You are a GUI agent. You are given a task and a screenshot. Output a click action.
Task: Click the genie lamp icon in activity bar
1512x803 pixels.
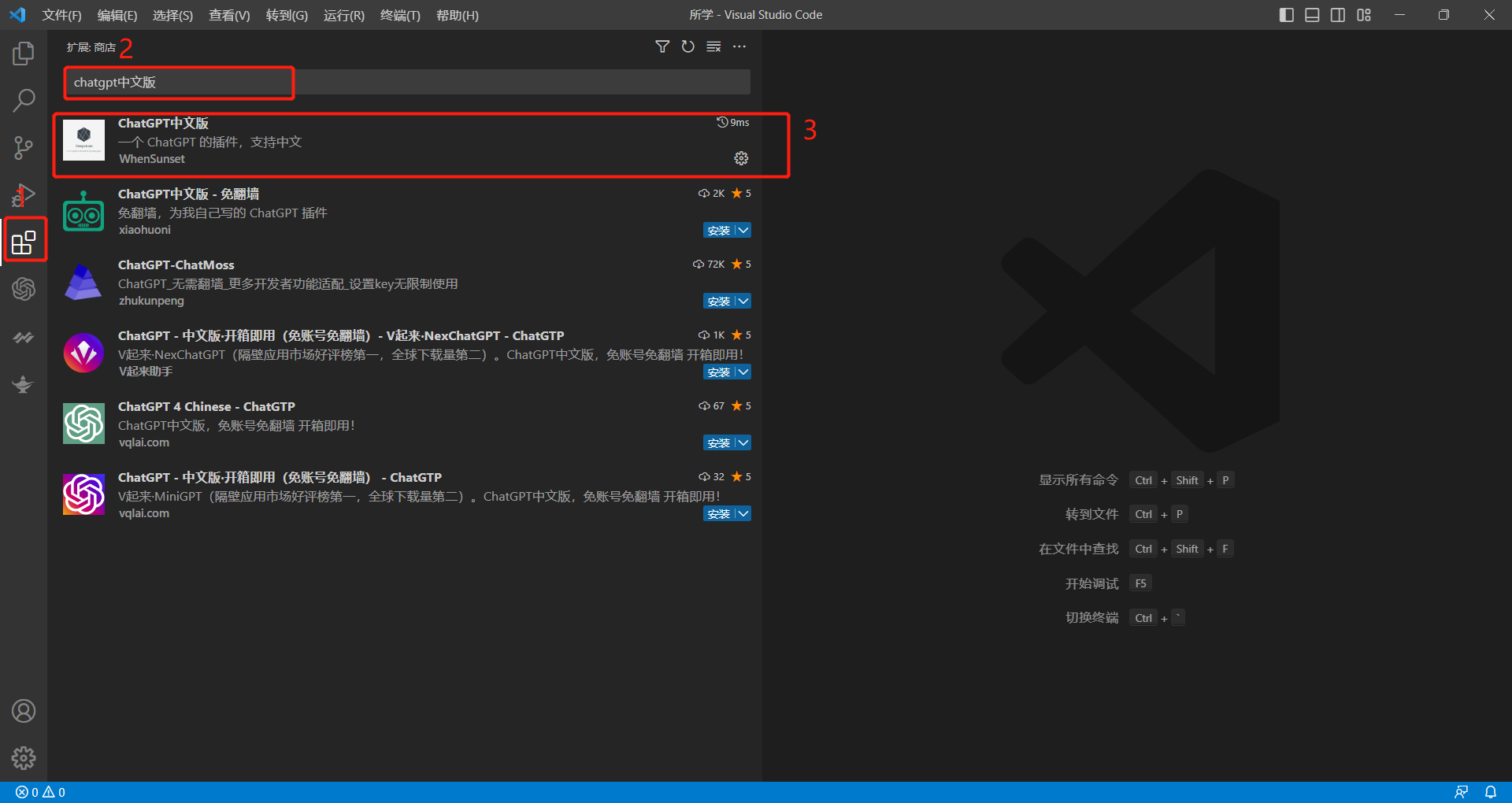tap(24, 384)
